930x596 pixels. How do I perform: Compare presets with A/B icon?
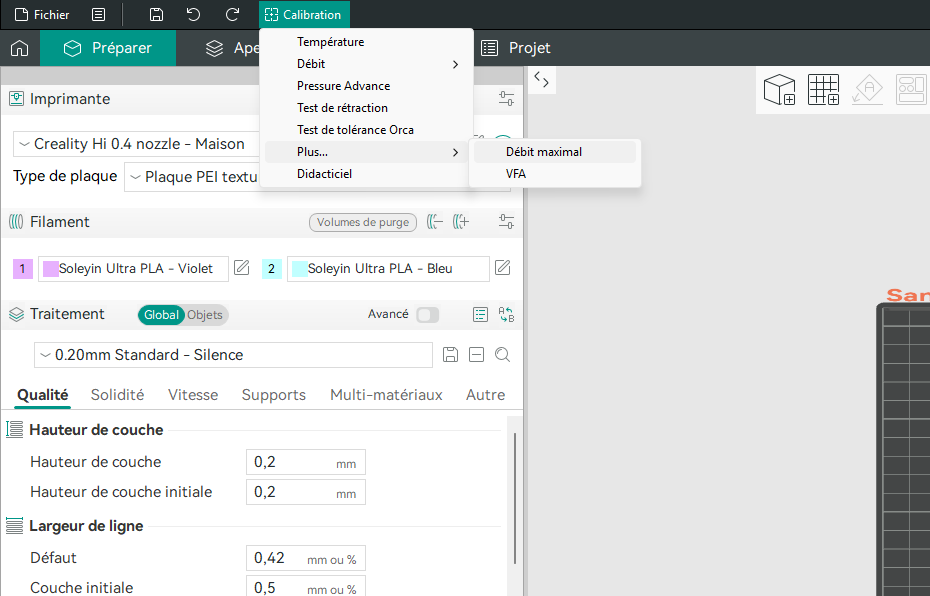506,315
